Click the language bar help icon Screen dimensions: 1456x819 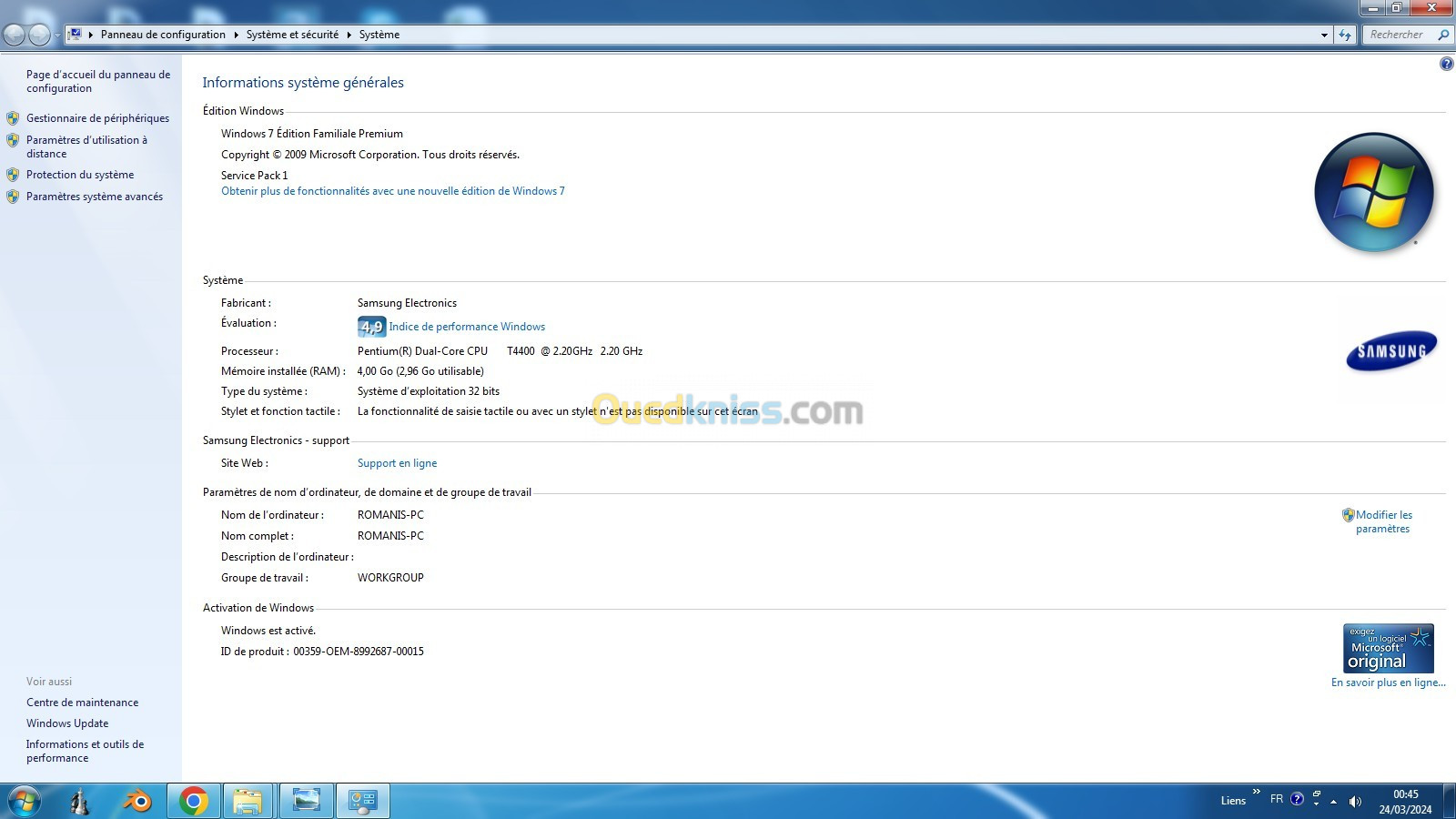[x=1298, y=799]
